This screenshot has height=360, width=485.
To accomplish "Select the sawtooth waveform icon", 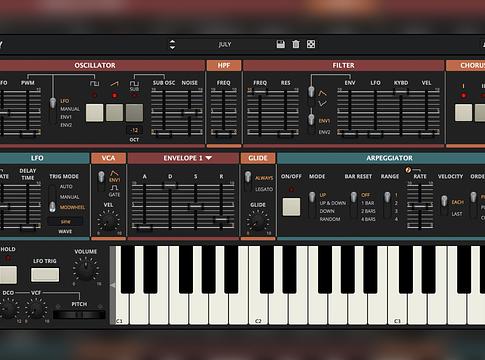I will (x=114, y=84).
